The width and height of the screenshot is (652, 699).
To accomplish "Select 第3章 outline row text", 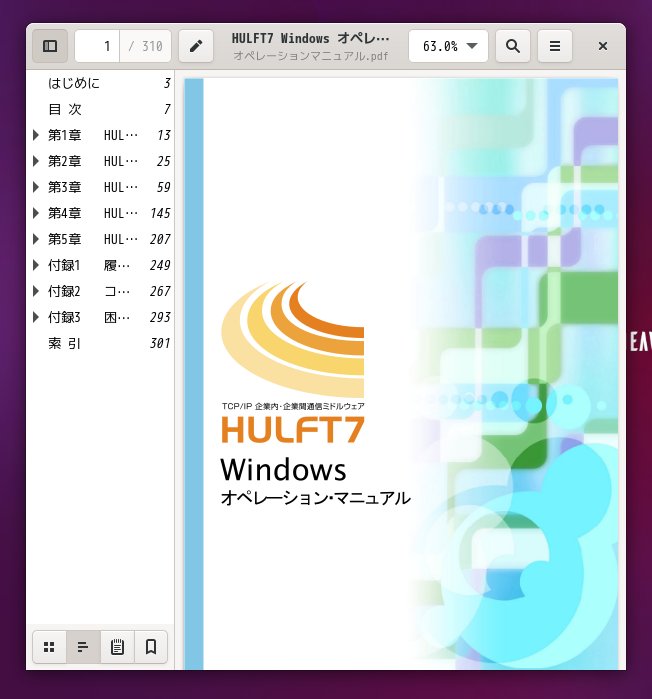I will pos(93,187).
